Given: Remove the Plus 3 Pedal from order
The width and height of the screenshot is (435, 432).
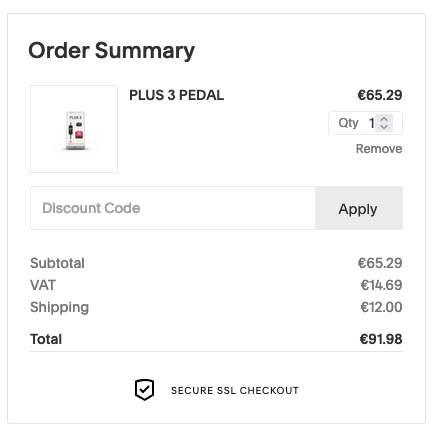Looking at the screenshot, I should click(x=379, y=149).
